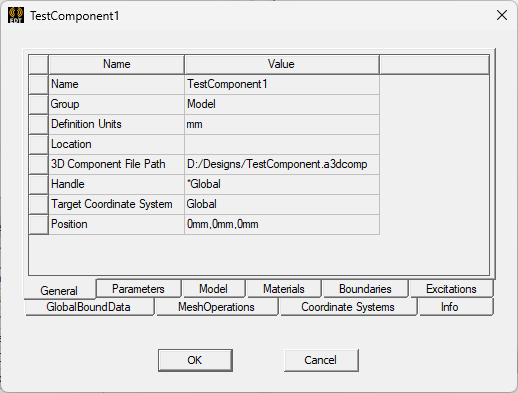
Task: Click the Cancel button
Action: 321,360
